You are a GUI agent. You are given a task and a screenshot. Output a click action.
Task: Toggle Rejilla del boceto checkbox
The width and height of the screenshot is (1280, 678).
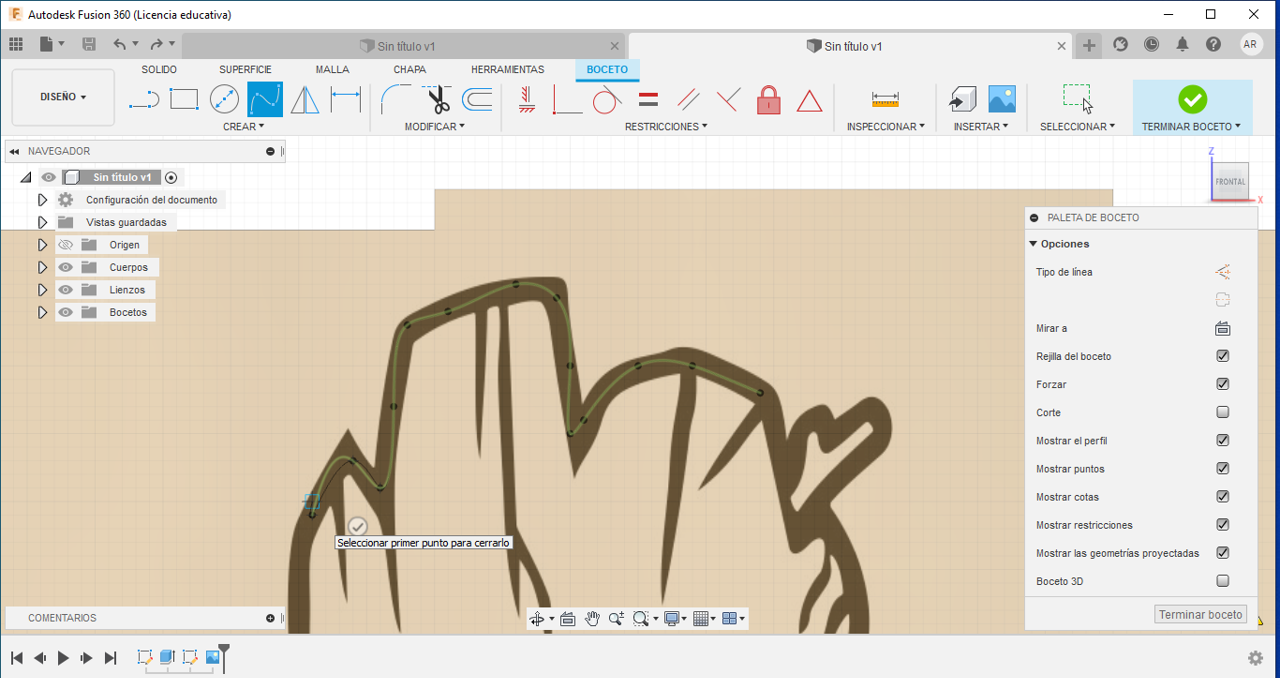point(1222,356)
